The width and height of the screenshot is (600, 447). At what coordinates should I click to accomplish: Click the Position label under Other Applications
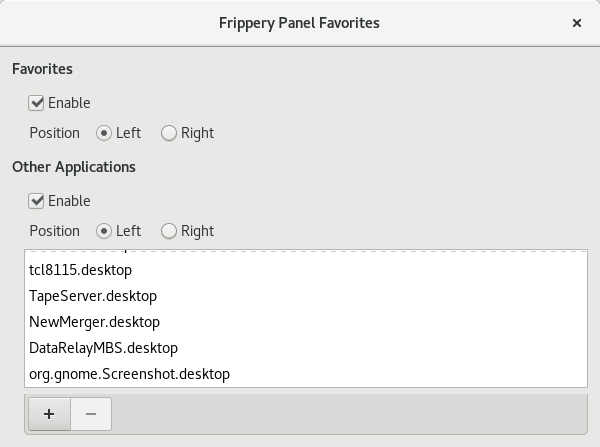pos(54,231)
